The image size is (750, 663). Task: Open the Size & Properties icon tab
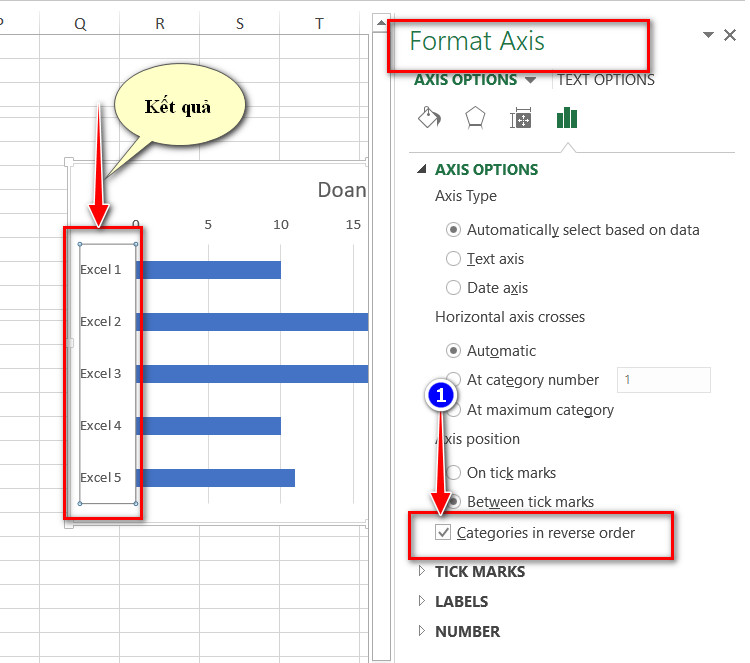point(520,118)
